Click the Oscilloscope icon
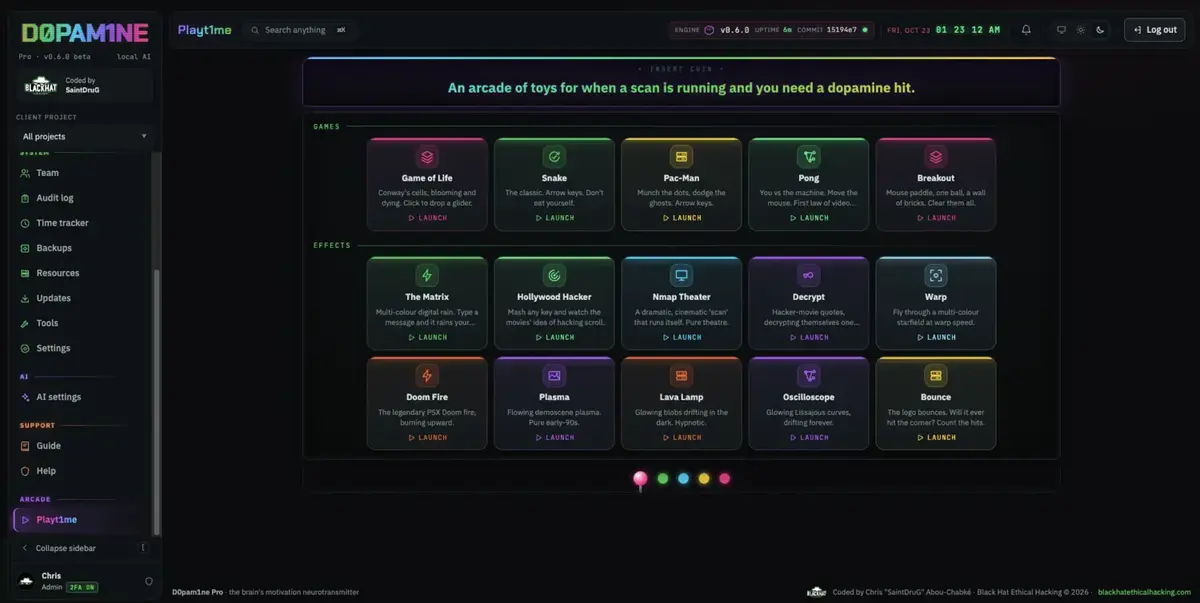This screenshot has height=603, width=1200. point(808,376)
